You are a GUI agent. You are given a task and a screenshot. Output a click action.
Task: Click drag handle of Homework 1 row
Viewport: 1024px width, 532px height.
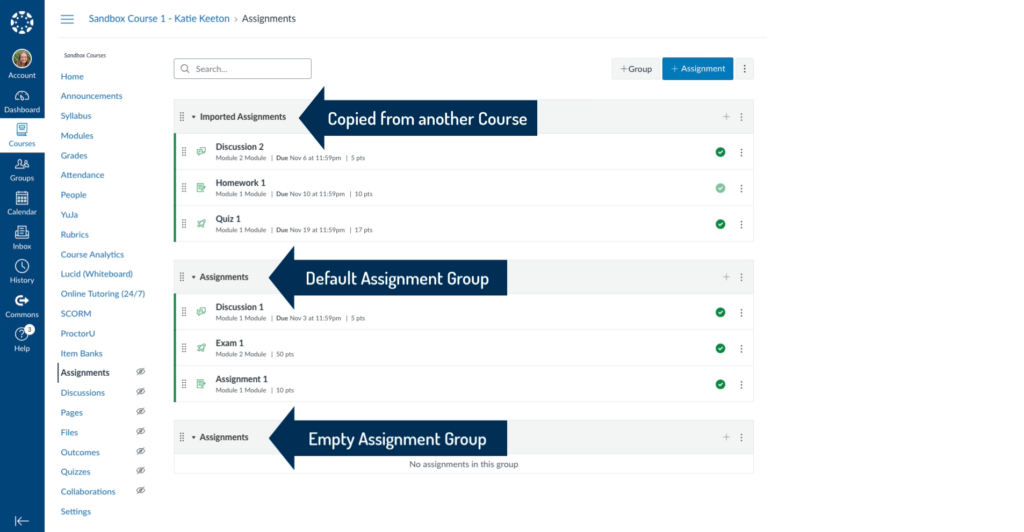(x=184, y=187)
